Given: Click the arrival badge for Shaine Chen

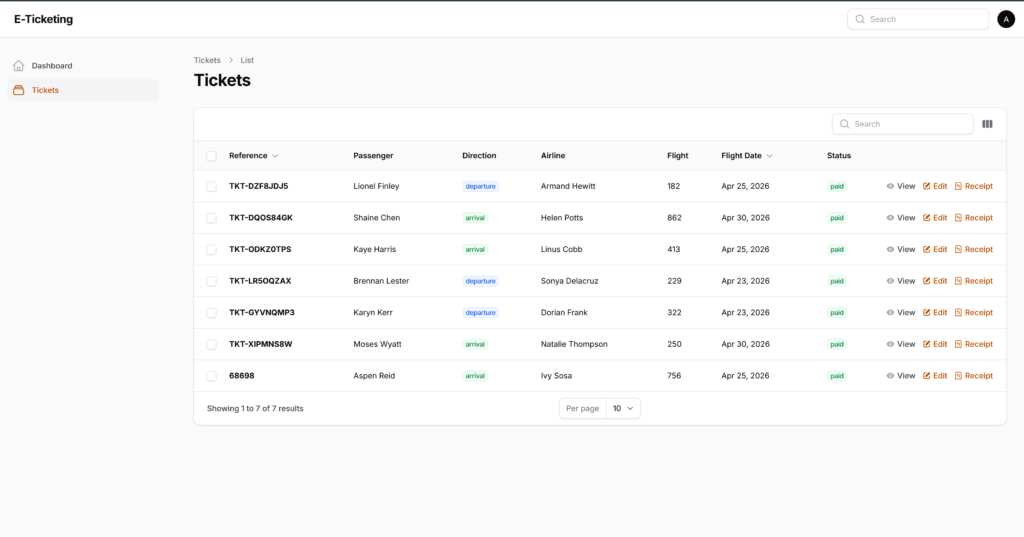Looking at the screenshot, I should (x=475, y=218).
